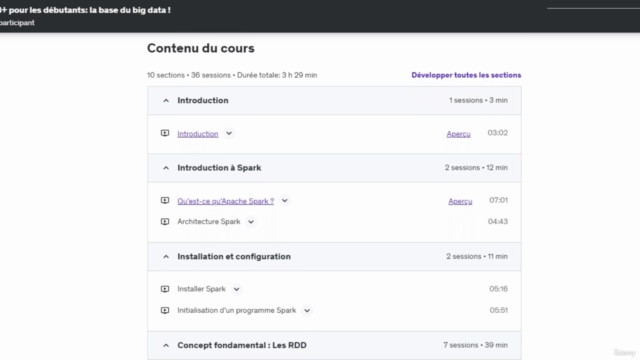The width and height of the screenshot is (640, 360).
Task: Click the 05:16 lesson duration
Action: pyautogui.click(x=498, y=289)
